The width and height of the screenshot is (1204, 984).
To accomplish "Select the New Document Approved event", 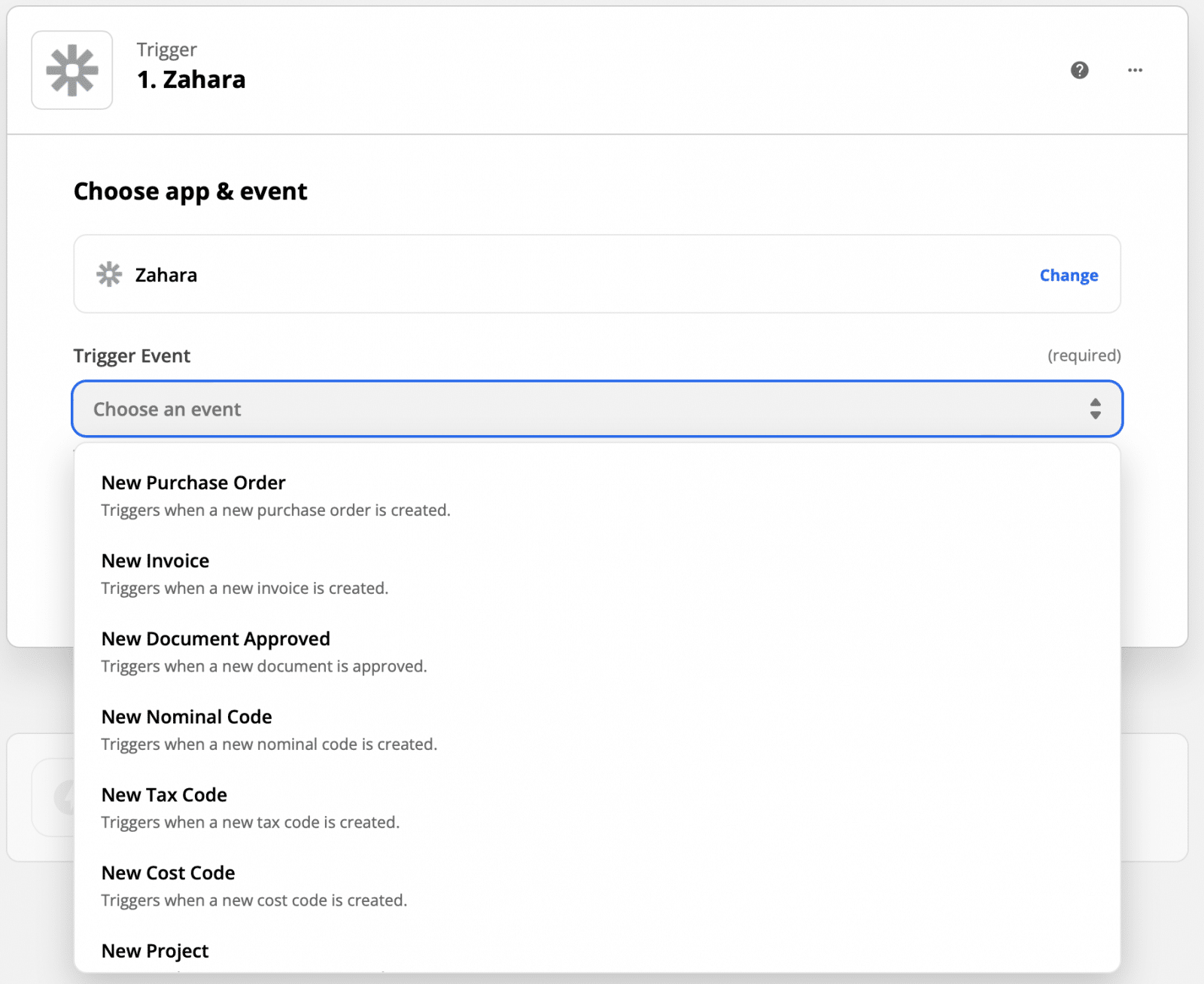I will click(597, 652).
